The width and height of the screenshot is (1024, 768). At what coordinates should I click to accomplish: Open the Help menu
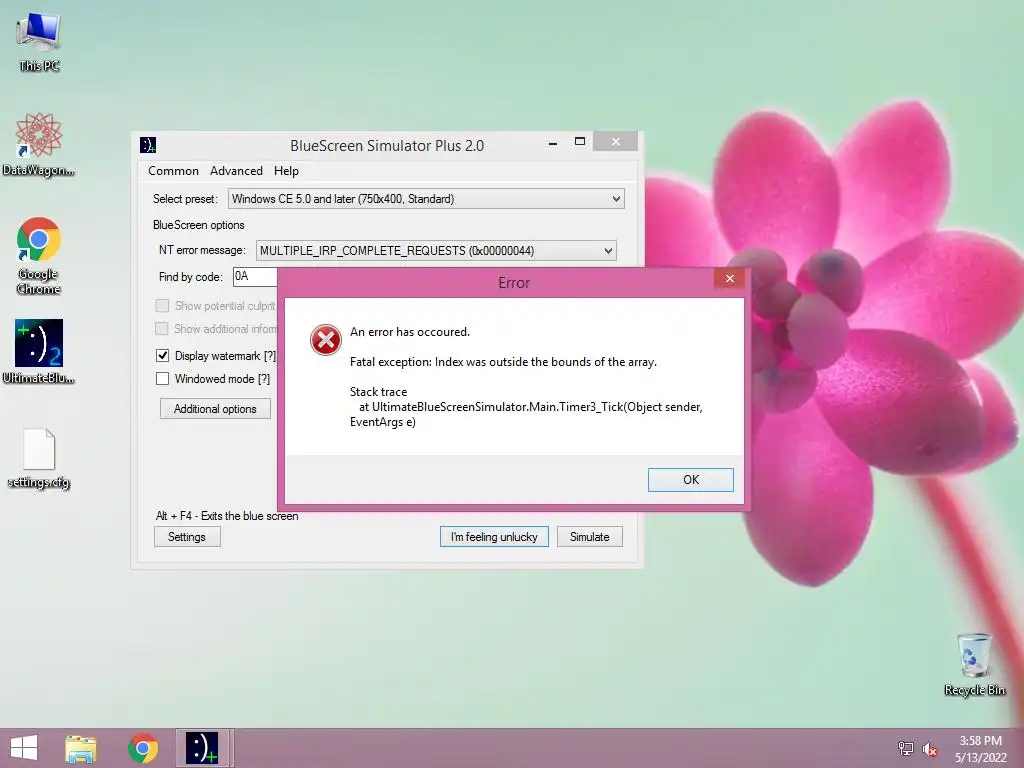click(x=286, y=171)
